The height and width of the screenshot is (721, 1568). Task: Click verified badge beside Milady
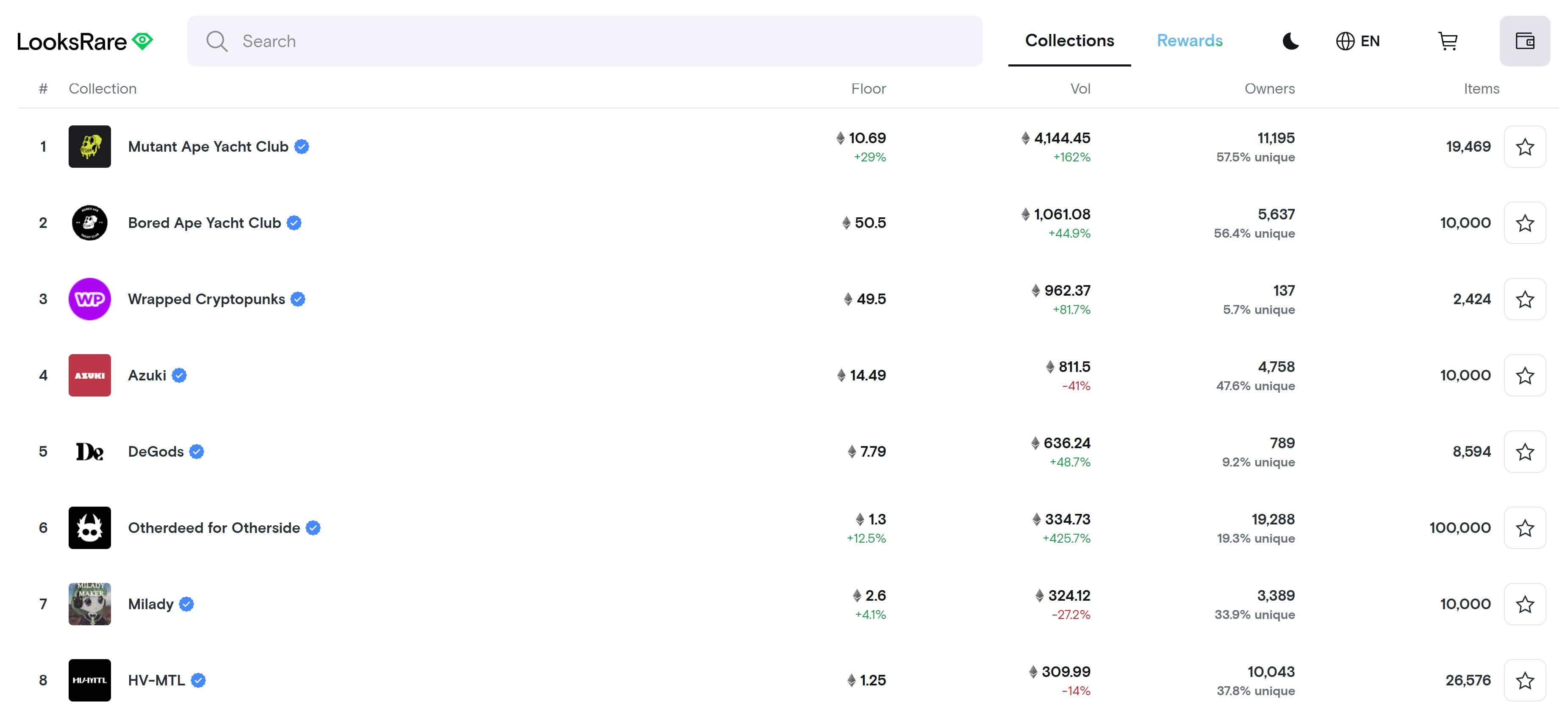186,604
